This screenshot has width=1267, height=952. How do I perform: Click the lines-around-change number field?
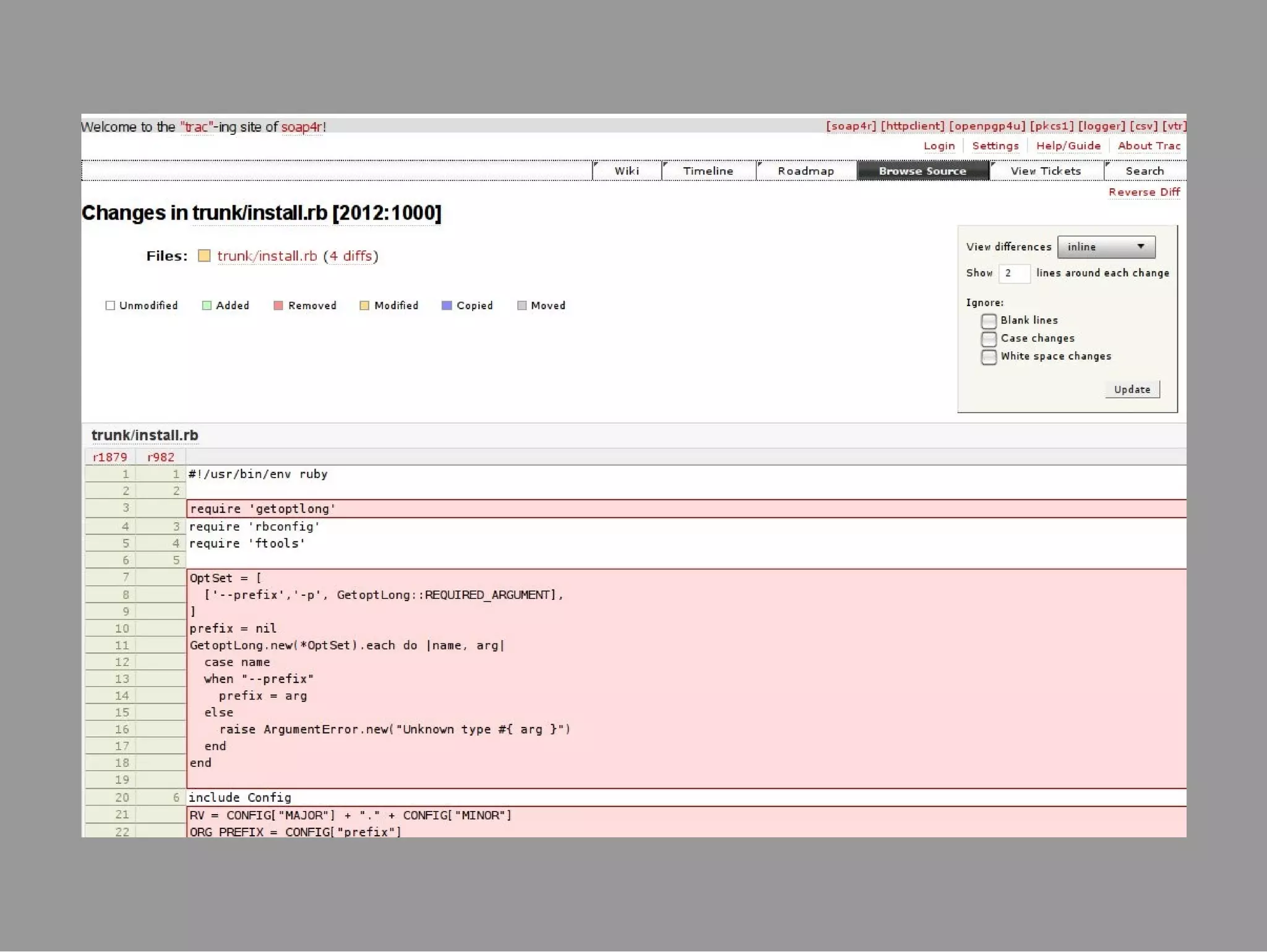pyautogui.click(x=1014, y=273)
